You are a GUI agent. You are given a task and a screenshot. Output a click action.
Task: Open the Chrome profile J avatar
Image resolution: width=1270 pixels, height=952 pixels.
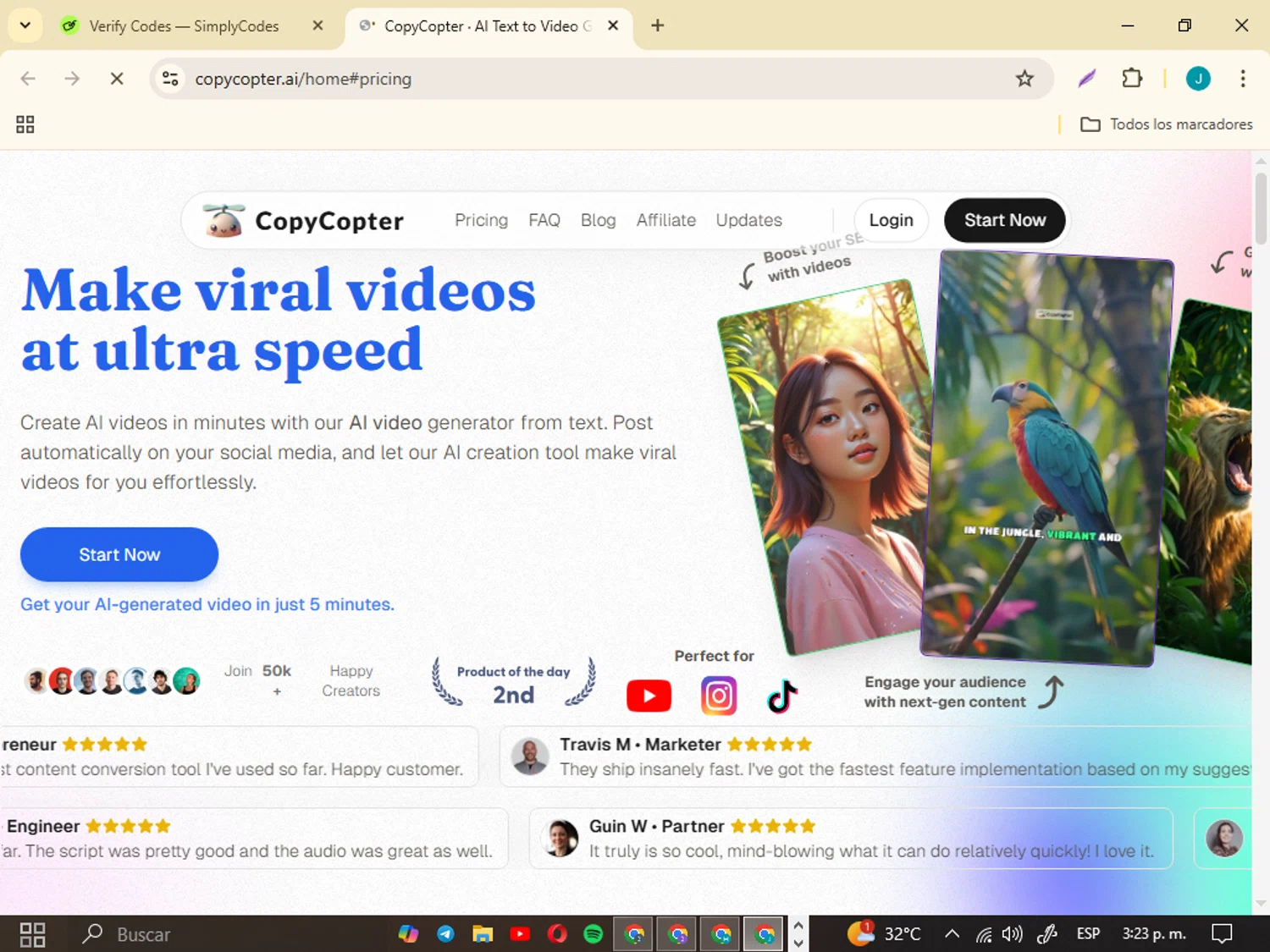click(x=1198, y=79)
